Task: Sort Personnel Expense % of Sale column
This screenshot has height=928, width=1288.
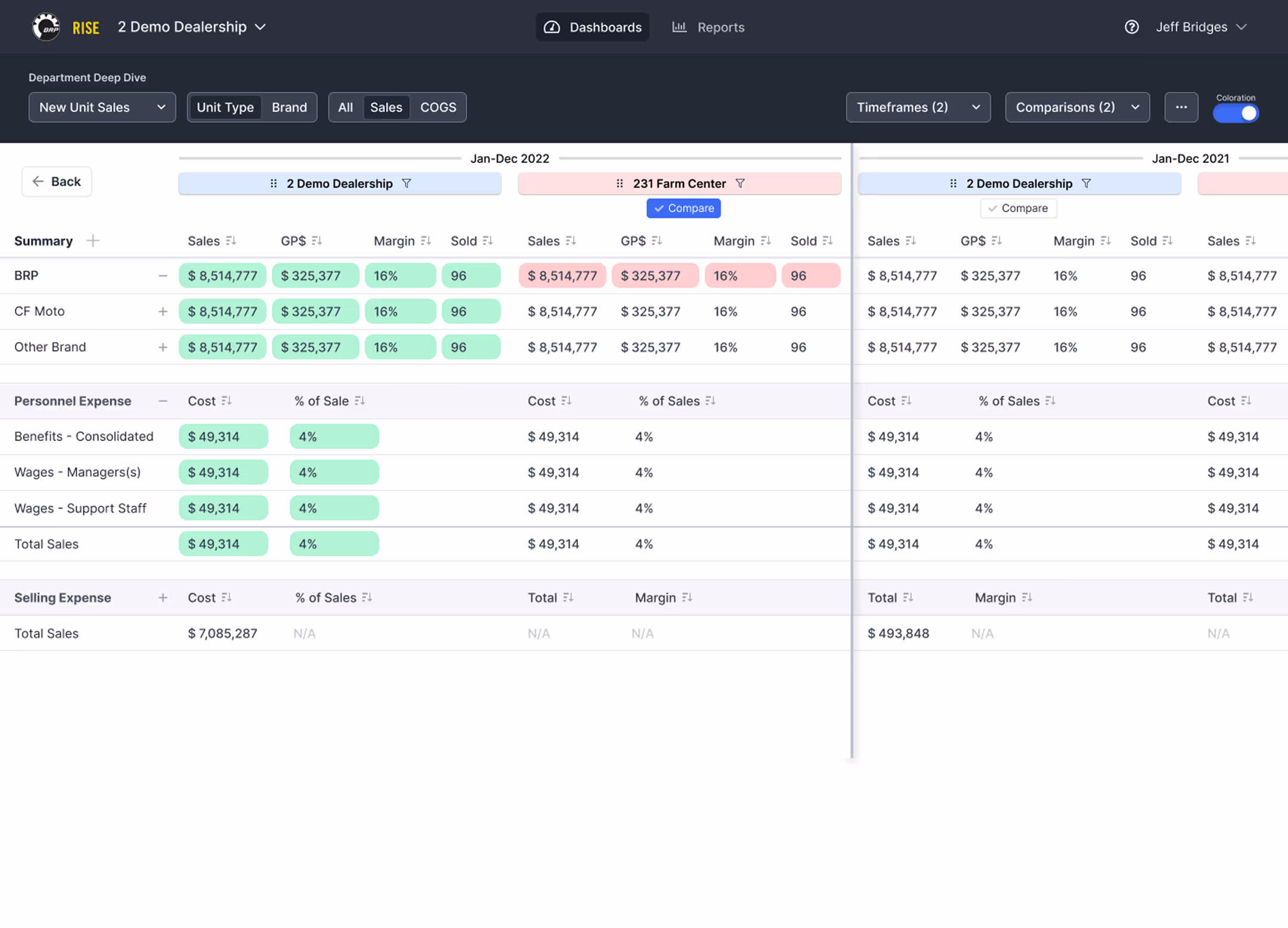Action: pos(360,401)
